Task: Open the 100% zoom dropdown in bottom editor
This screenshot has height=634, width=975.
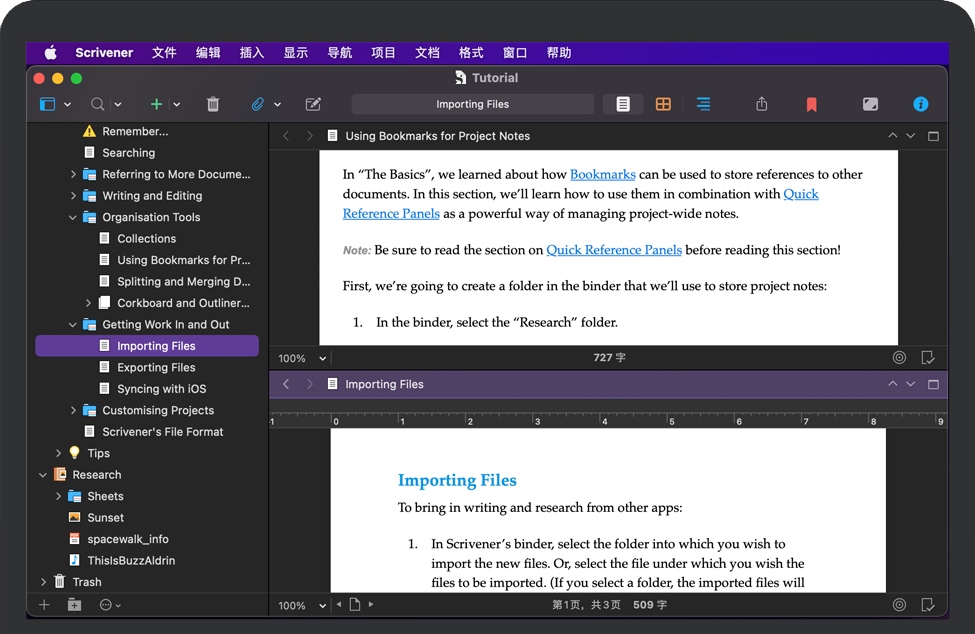Action: pyautogui.click(x=299, y=605)
